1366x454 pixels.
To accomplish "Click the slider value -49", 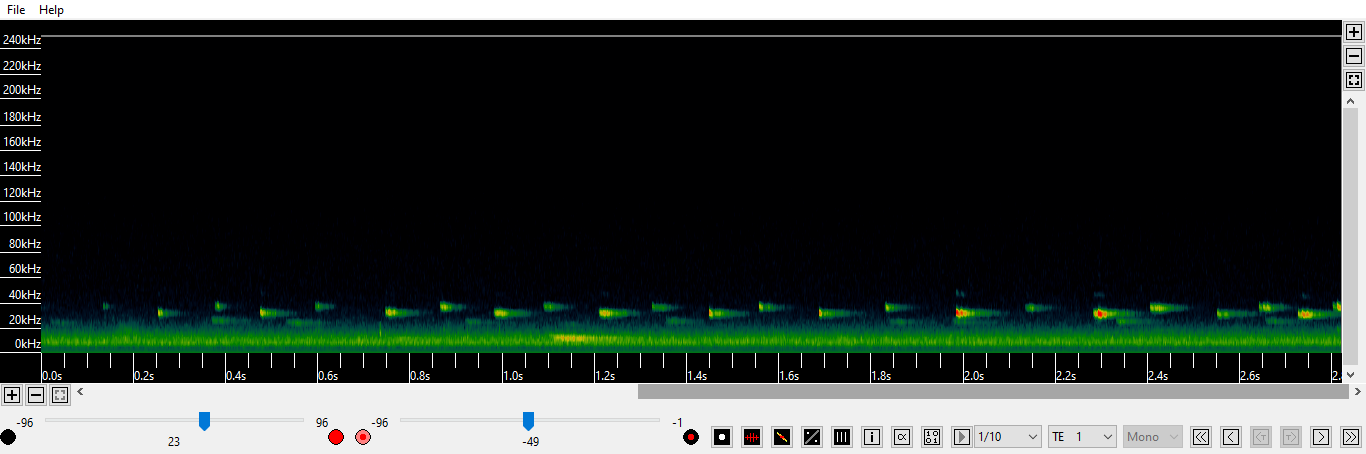I will (531, 441).
